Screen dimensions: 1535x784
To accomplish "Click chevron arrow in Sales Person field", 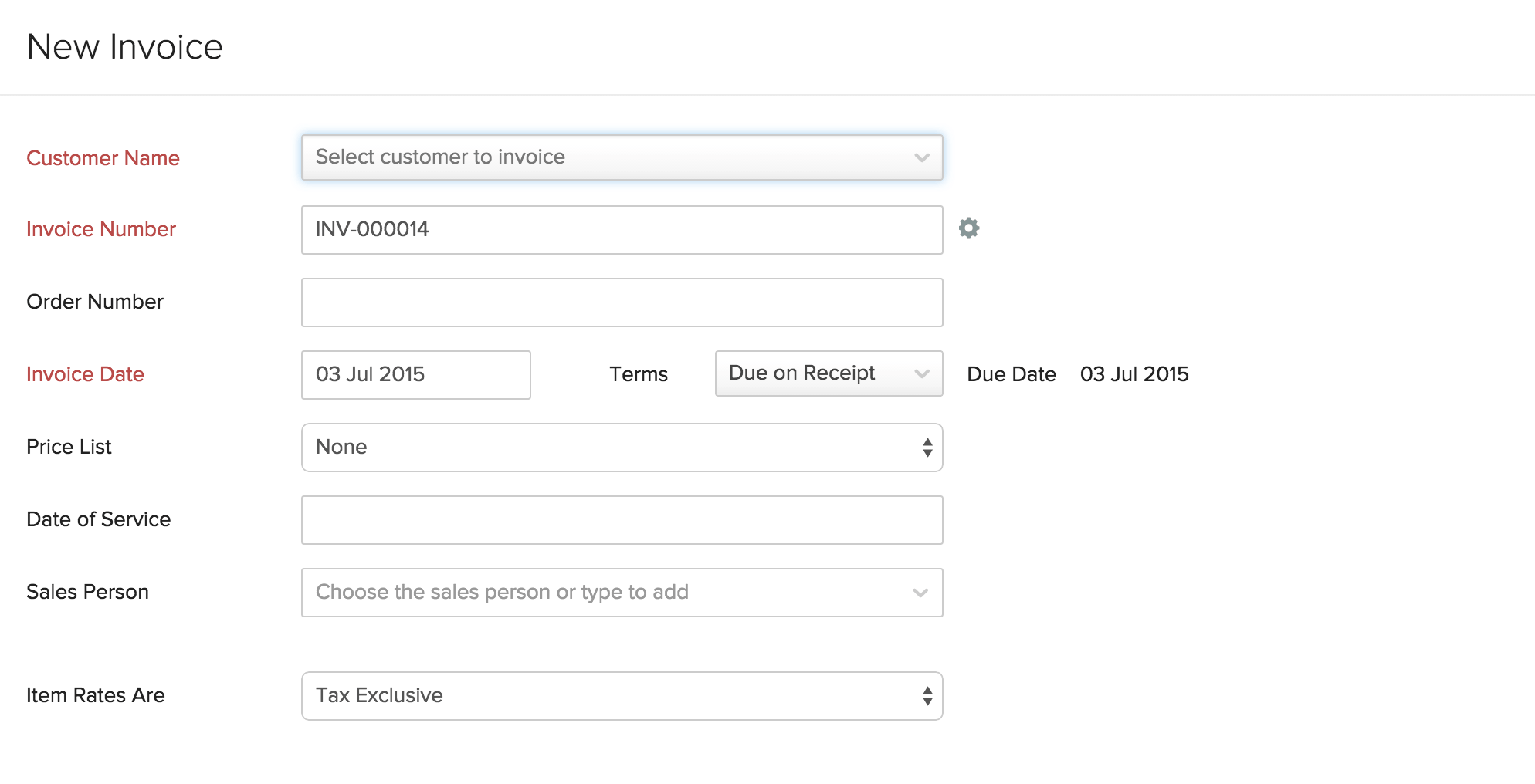I will (x=920, y=593).
